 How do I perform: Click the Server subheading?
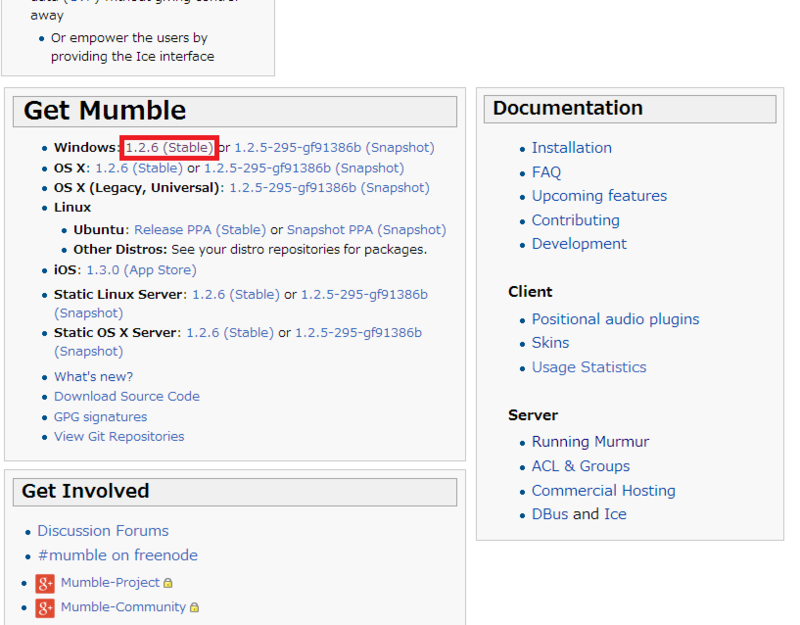click(x=533, y=415)
